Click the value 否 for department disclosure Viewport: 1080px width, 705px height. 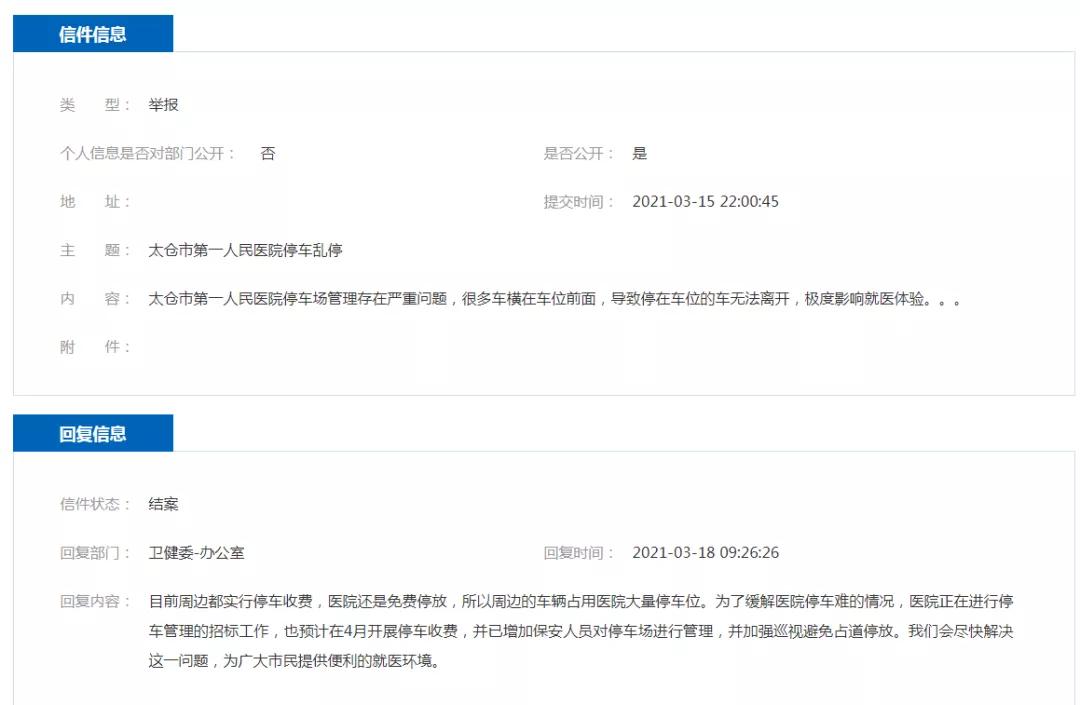[268, 153]
